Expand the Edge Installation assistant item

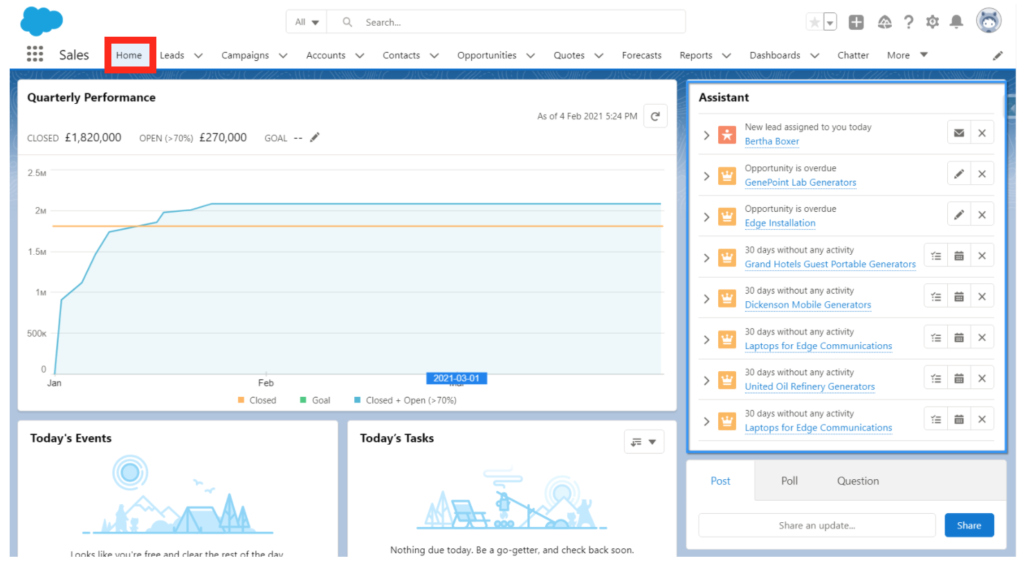706,217
